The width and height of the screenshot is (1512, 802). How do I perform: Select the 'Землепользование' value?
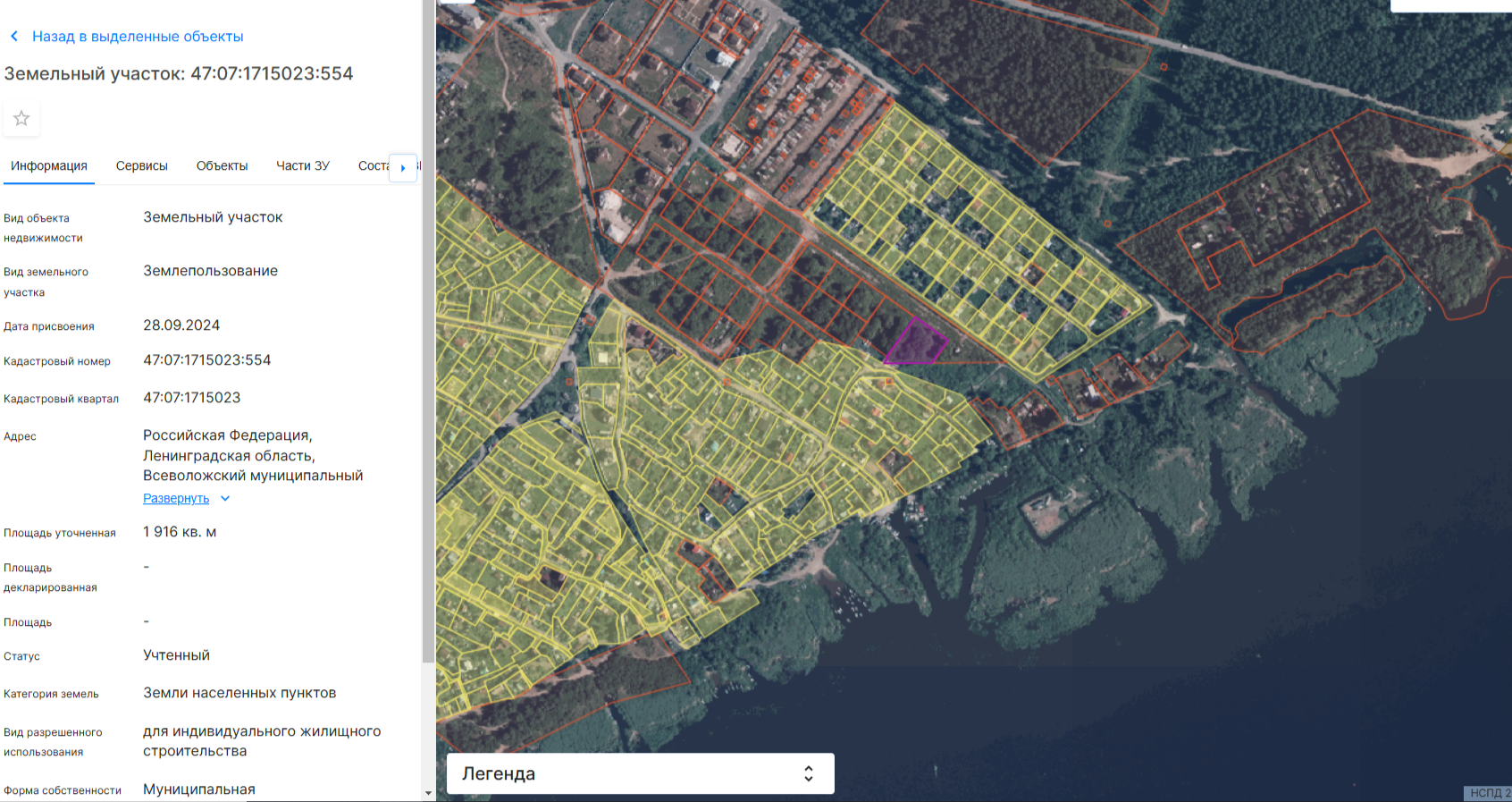(x=211, y=271)
